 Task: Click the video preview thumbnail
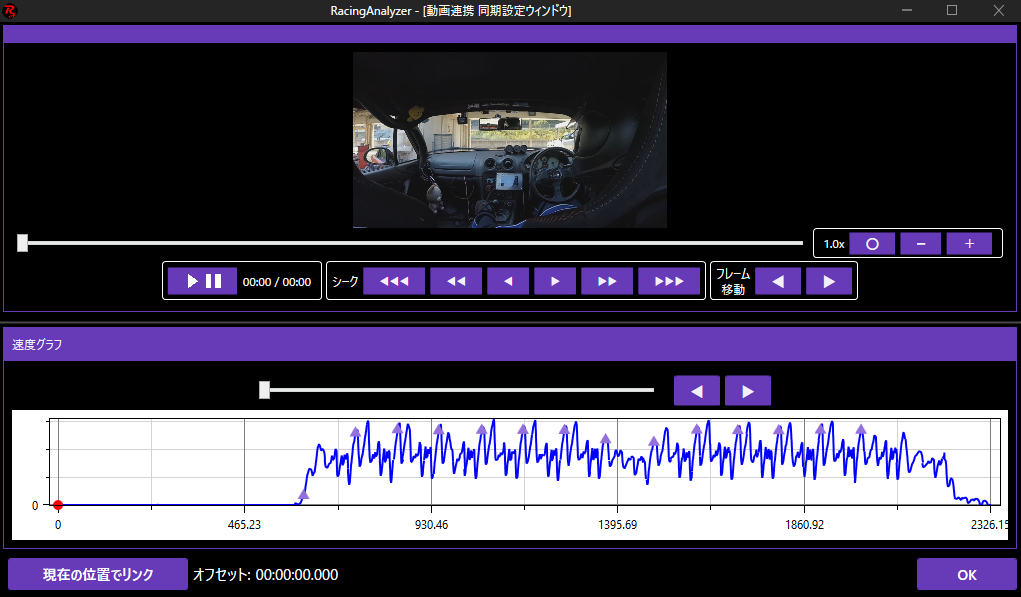pyautogui.click(x=510, y=140)
